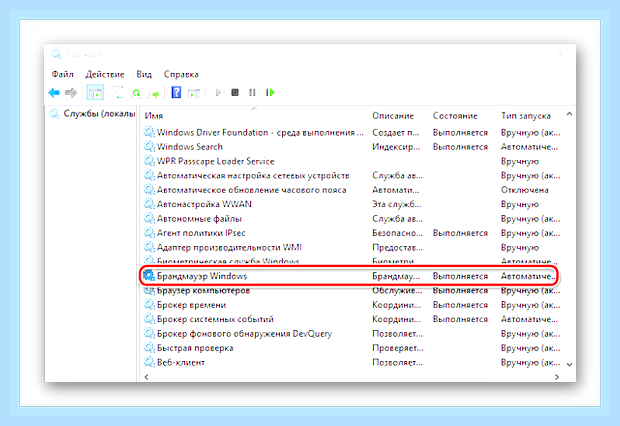Screen dimensions: 620x426
Task: Pause the service with the pause icon
Action: pos(252,93)
